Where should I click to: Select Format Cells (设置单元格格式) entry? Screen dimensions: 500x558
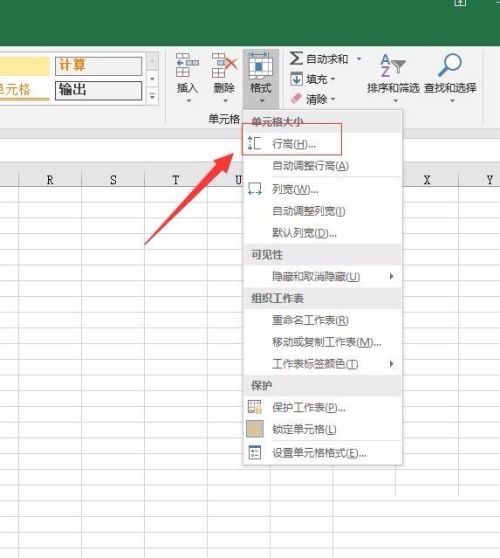pyautogui.click(x=323, y=453)
